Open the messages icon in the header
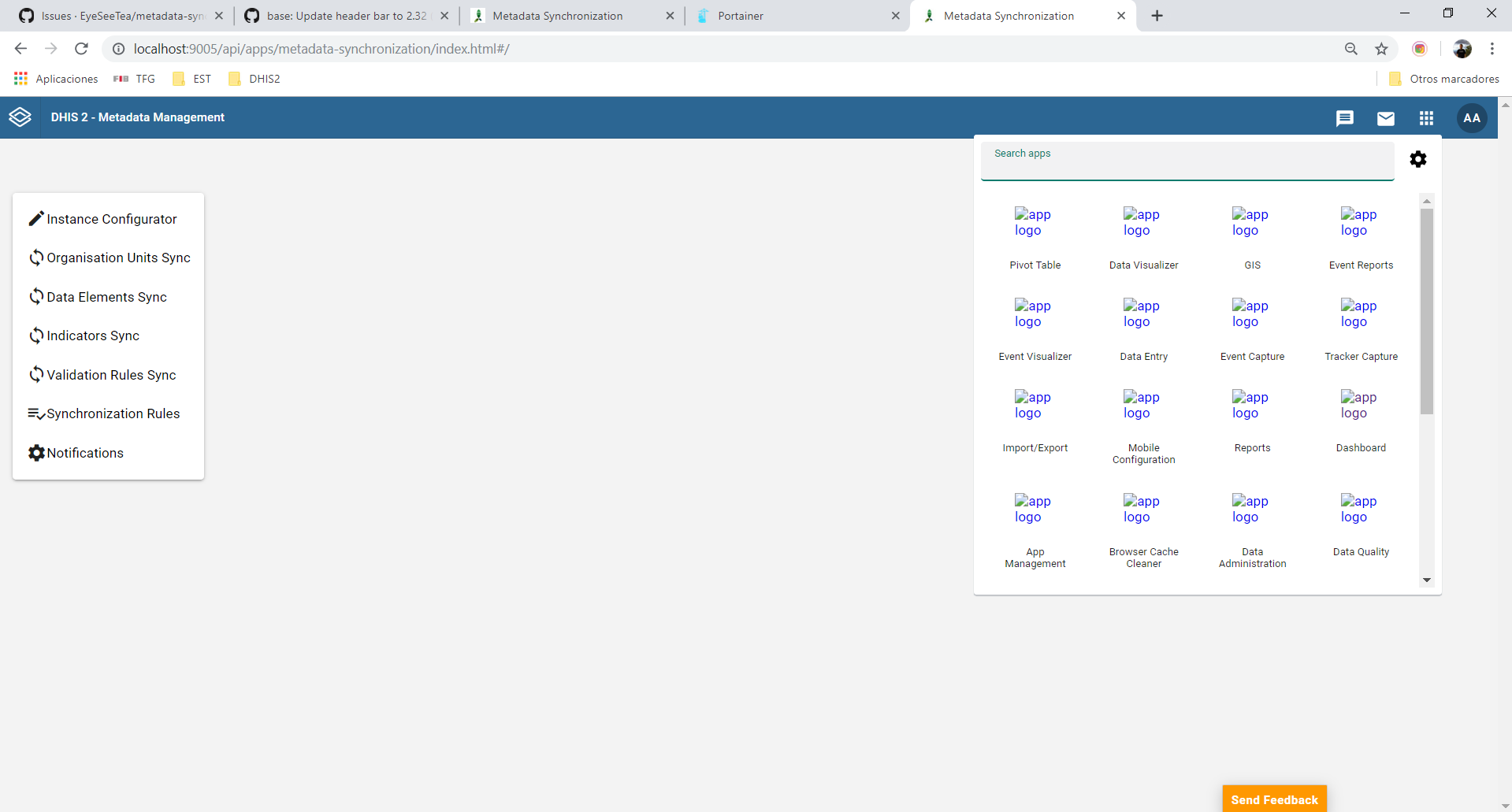This screenshot has width=1512, height=812. click(x=1345, y=118)
